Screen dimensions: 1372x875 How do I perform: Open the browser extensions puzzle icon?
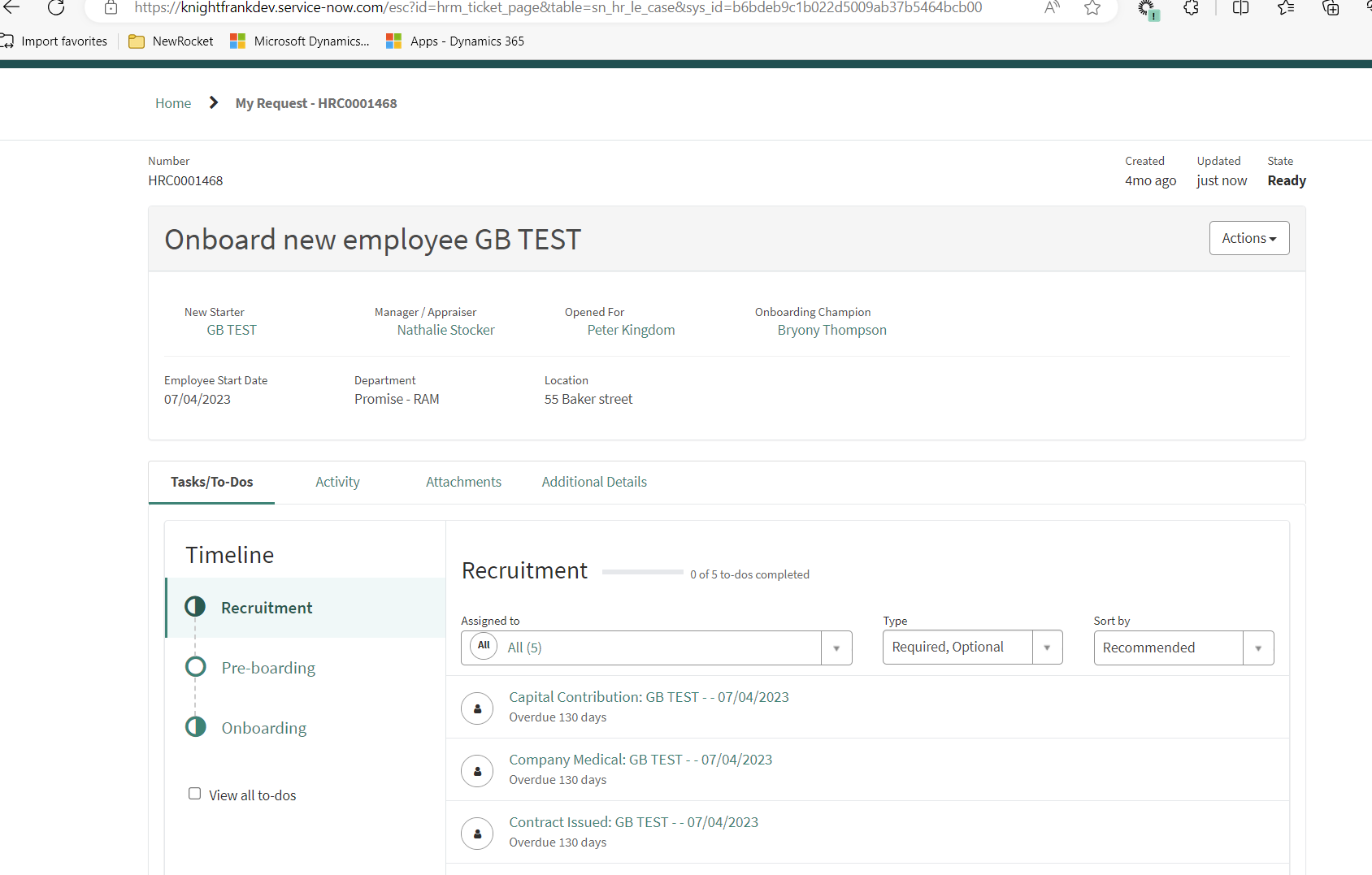point(1192,8)
